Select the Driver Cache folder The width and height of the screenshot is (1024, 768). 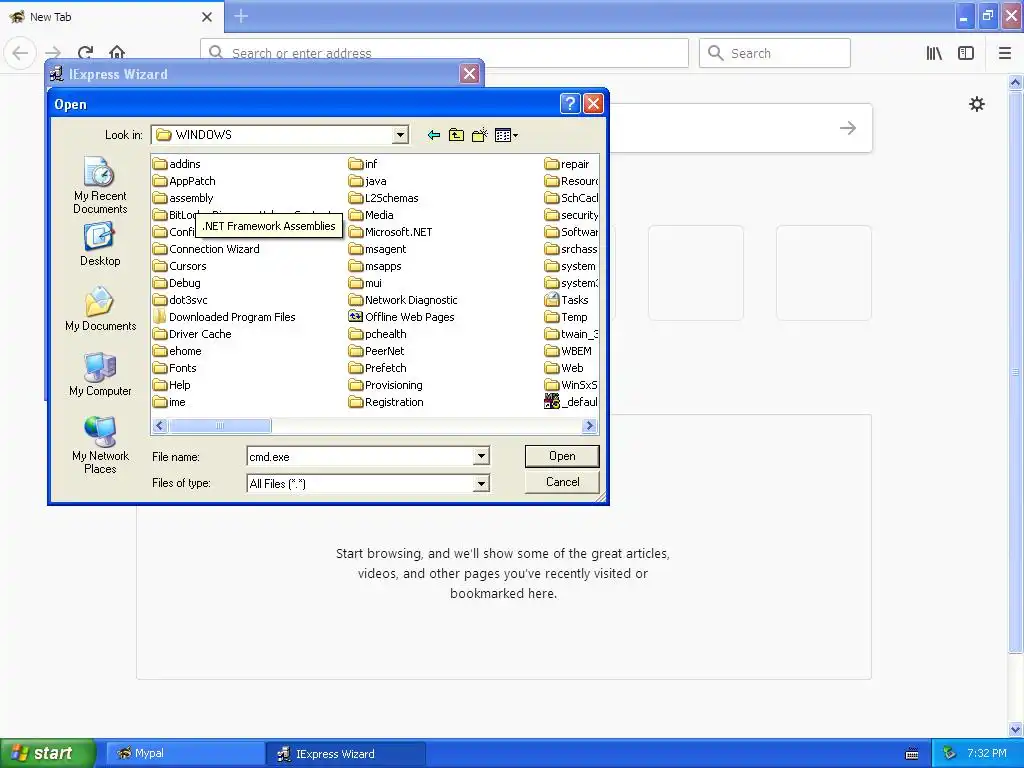click(x=192, y=334)
